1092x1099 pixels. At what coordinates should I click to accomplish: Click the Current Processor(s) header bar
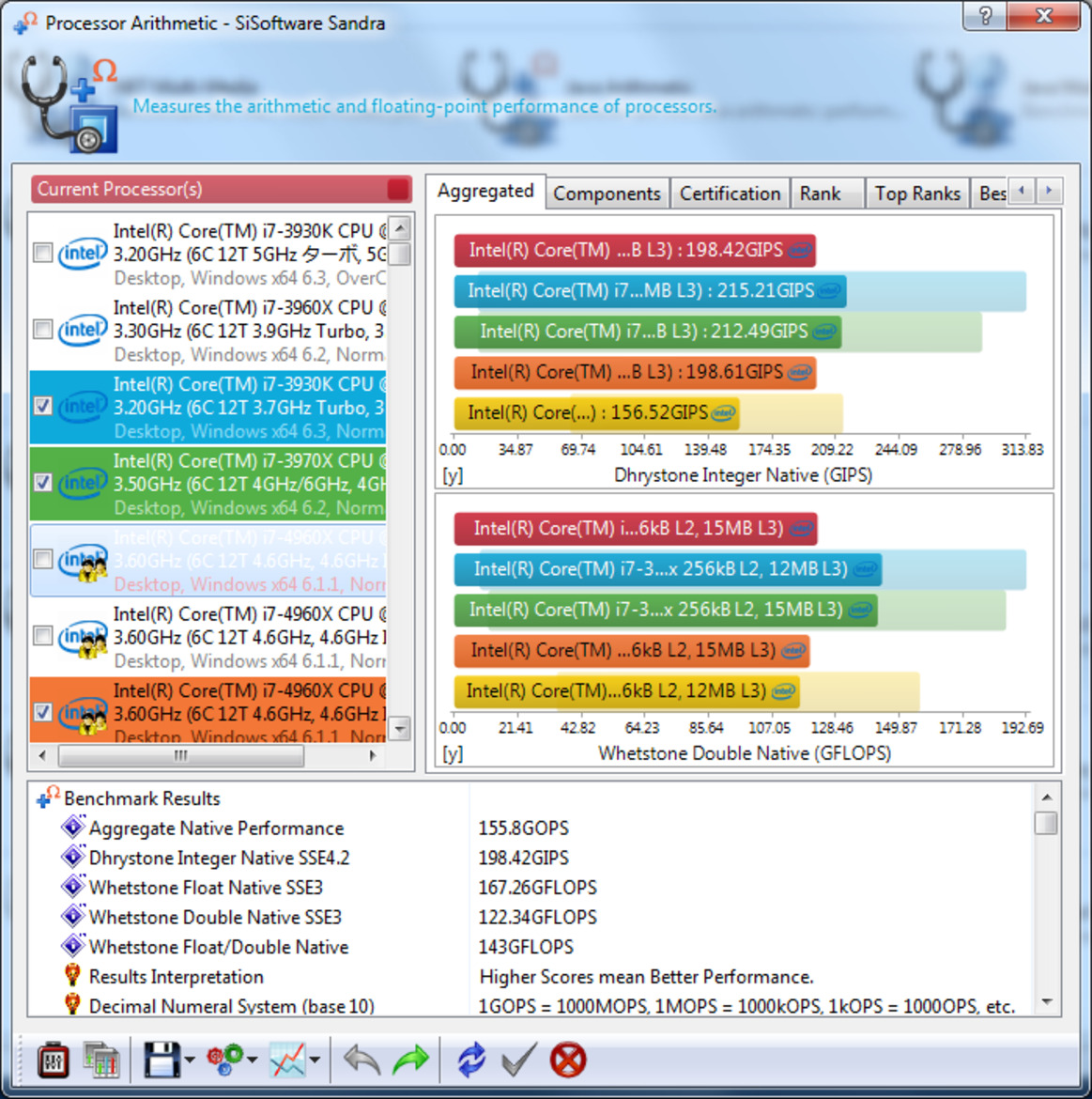pyautogui.click(x=221, y=189)
